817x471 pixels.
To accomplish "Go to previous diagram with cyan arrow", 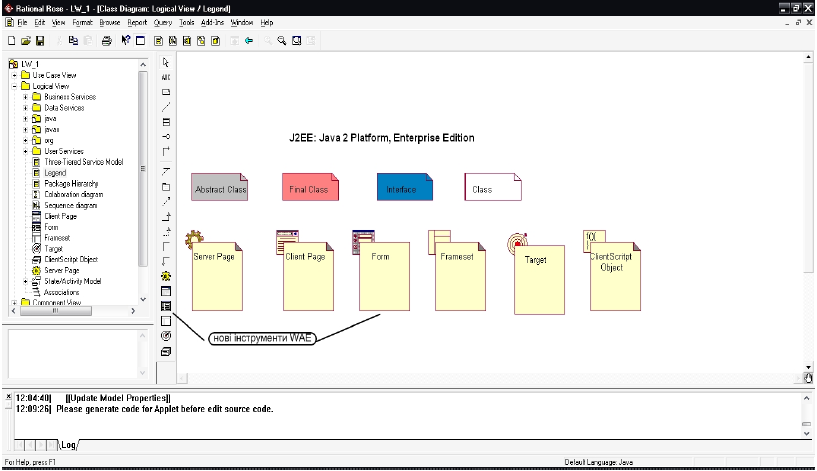I will [249, 41].
